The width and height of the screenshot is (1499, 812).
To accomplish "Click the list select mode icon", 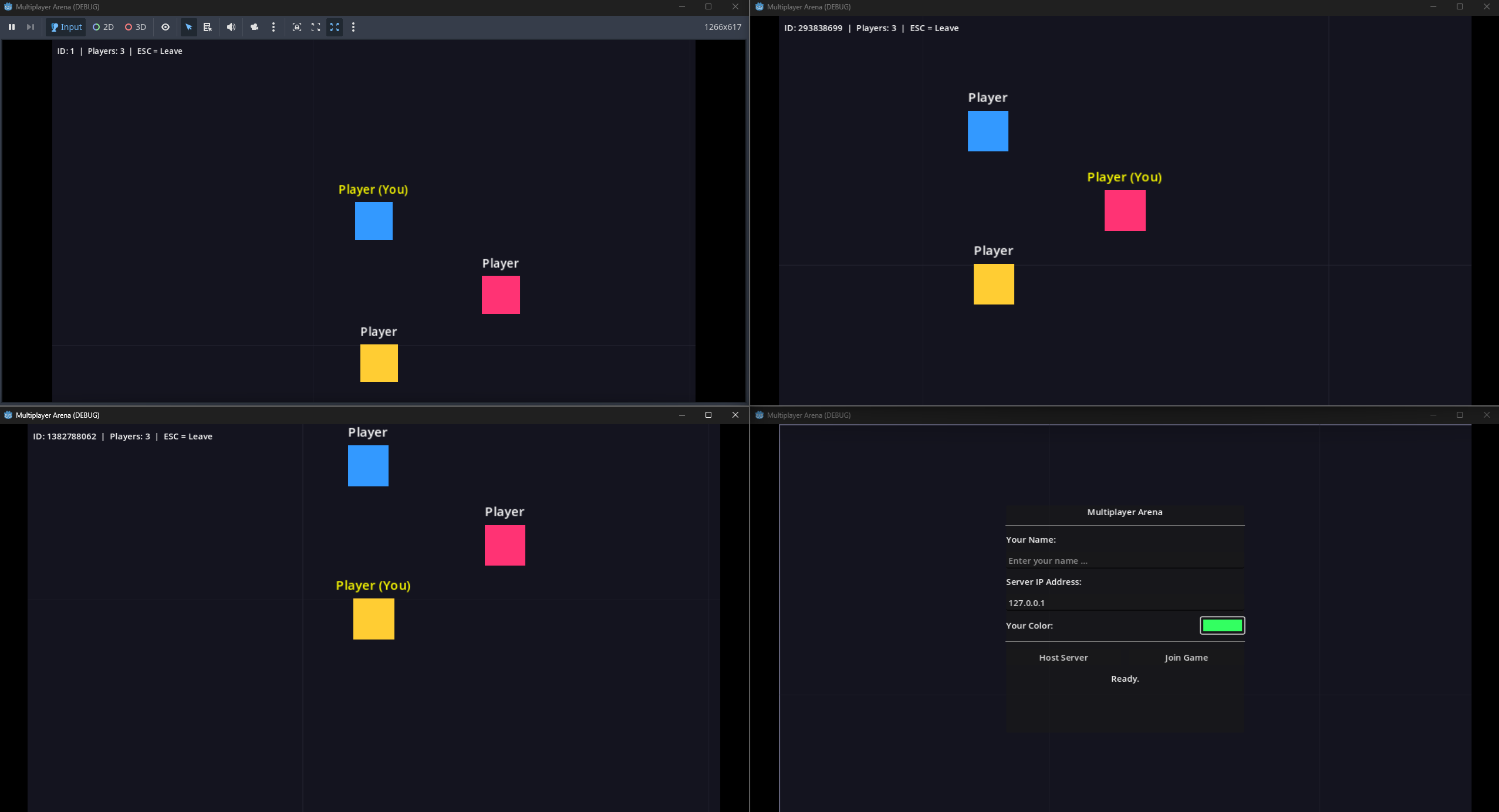I will point(207,27).
